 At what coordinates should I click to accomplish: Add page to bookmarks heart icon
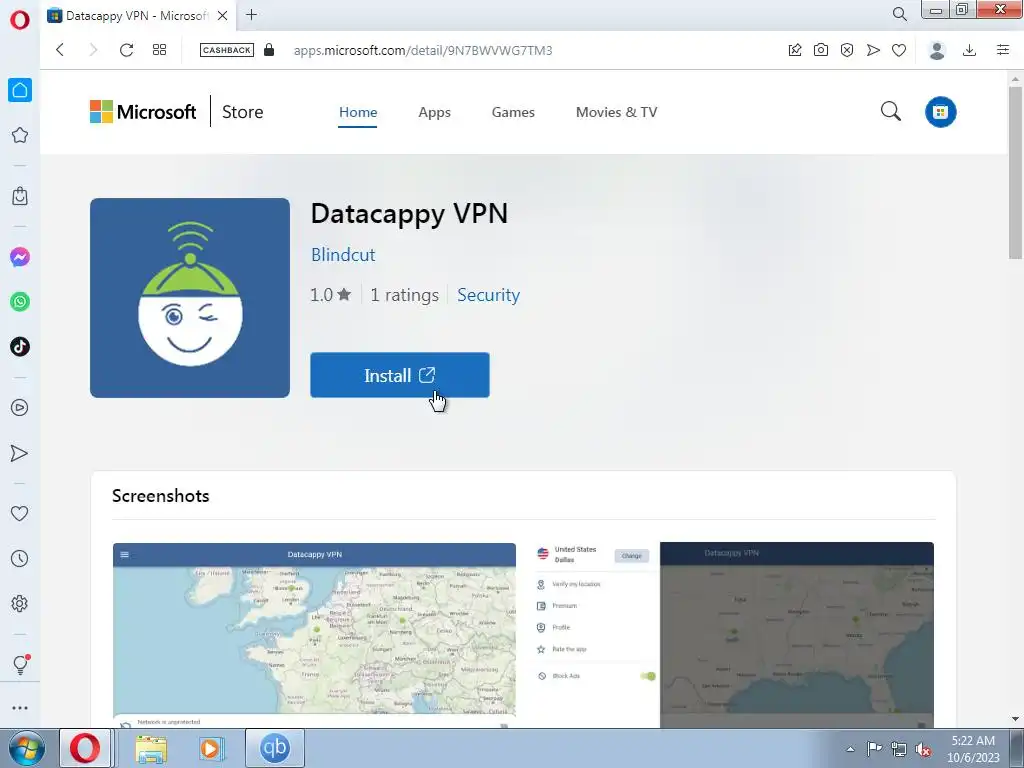tap(899, 50)
